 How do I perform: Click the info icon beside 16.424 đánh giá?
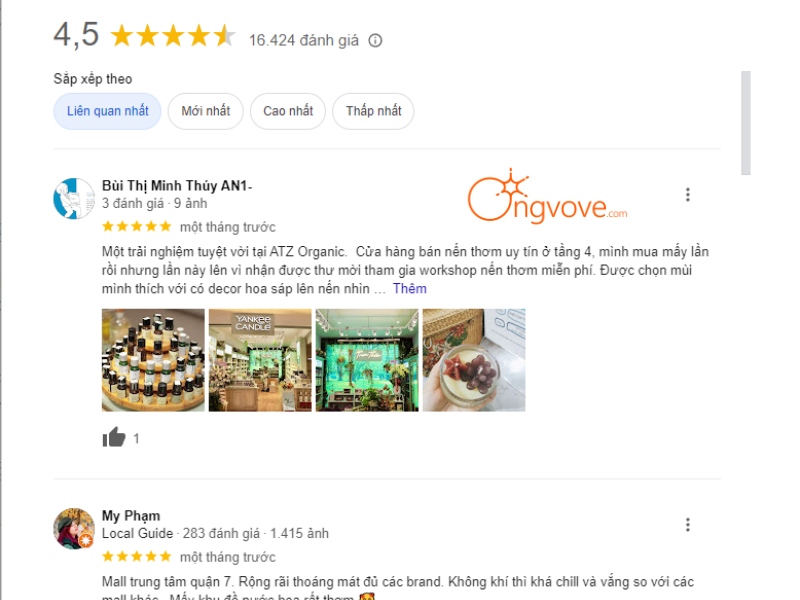[x=375, y=40]
